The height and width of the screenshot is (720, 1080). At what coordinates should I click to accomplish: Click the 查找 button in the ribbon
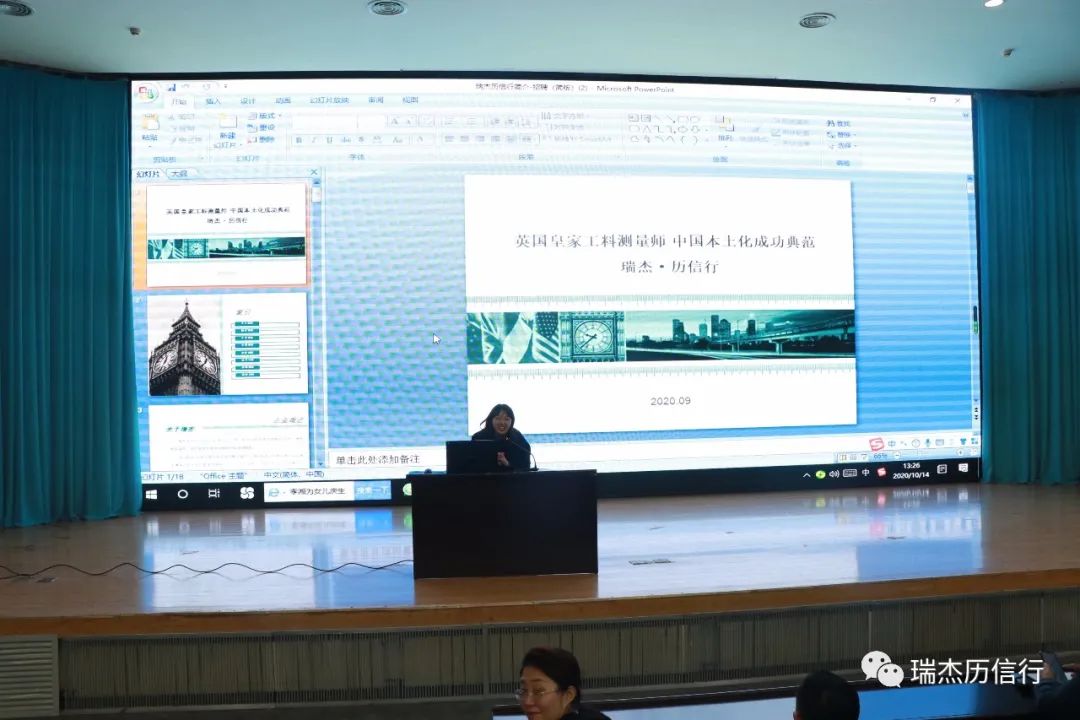point(840,123)
